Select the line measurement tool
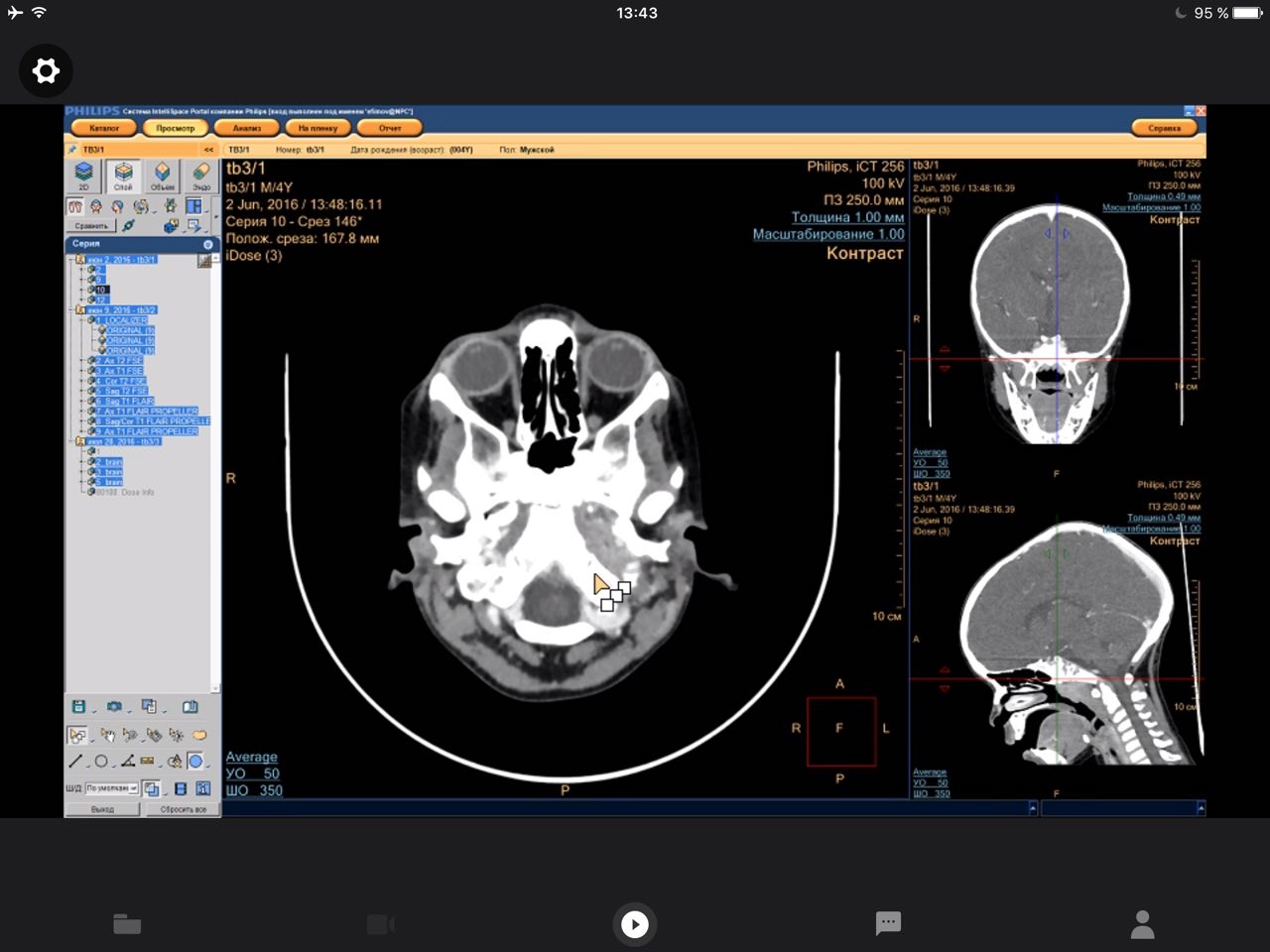 (x=75, y=761)
